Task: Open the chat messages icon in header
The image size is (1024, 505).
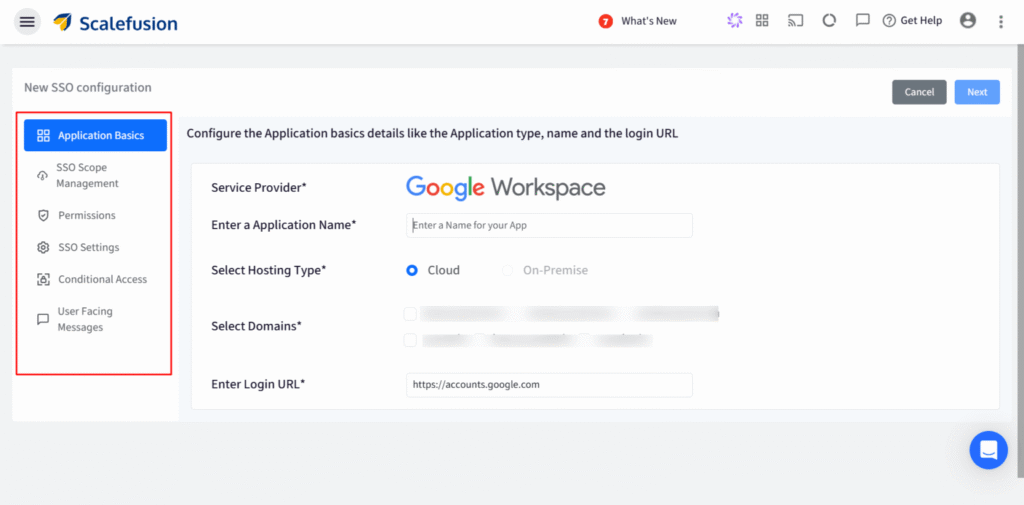Action: click(x=863, y=21)
